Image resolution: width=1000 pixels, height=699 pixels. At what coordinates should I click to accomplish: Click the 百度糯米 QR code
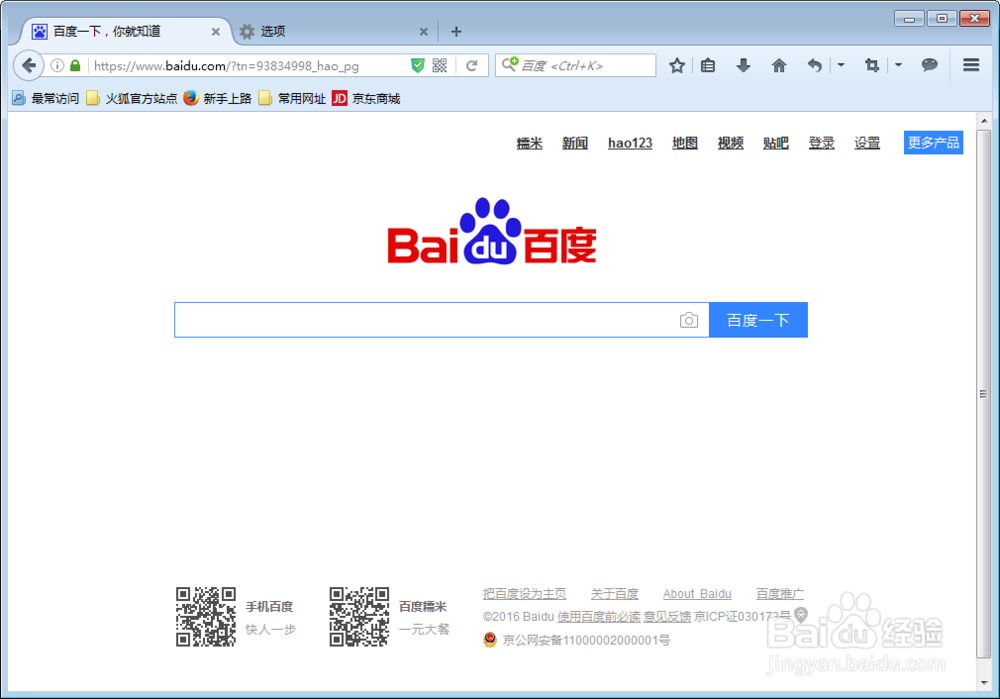[x=359, y=617]
